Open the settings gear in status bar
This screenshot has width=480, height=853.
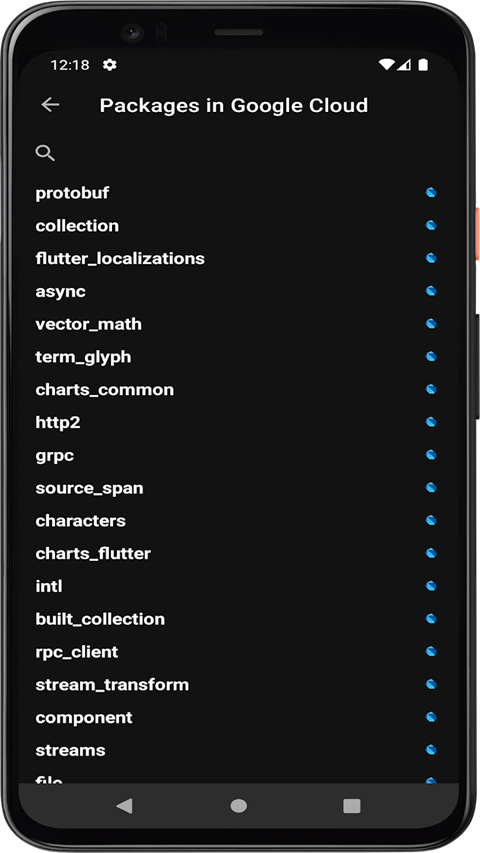[x=109, y=65]
